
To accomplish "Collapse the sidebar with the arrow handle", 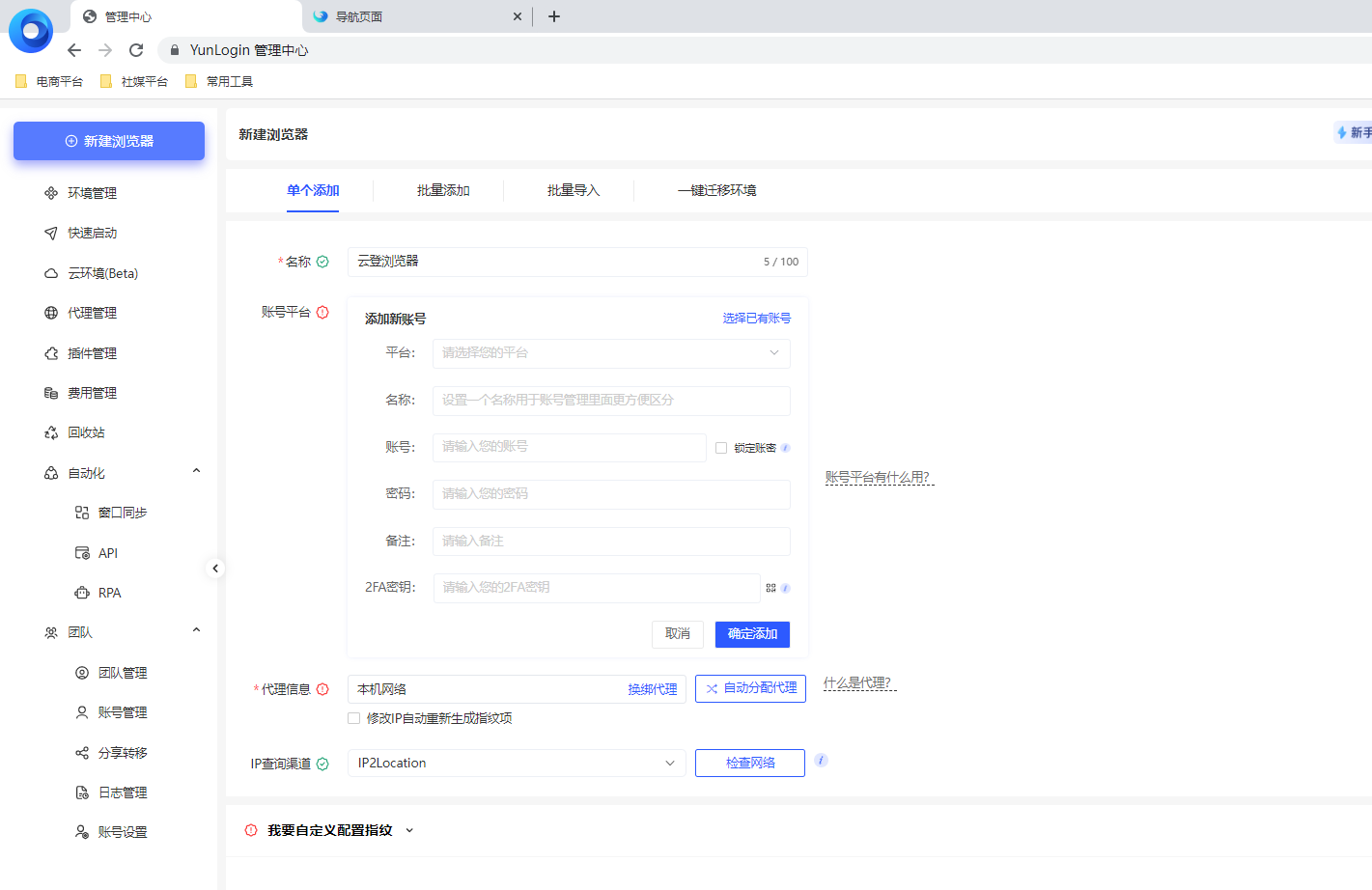I will point(215,568).
